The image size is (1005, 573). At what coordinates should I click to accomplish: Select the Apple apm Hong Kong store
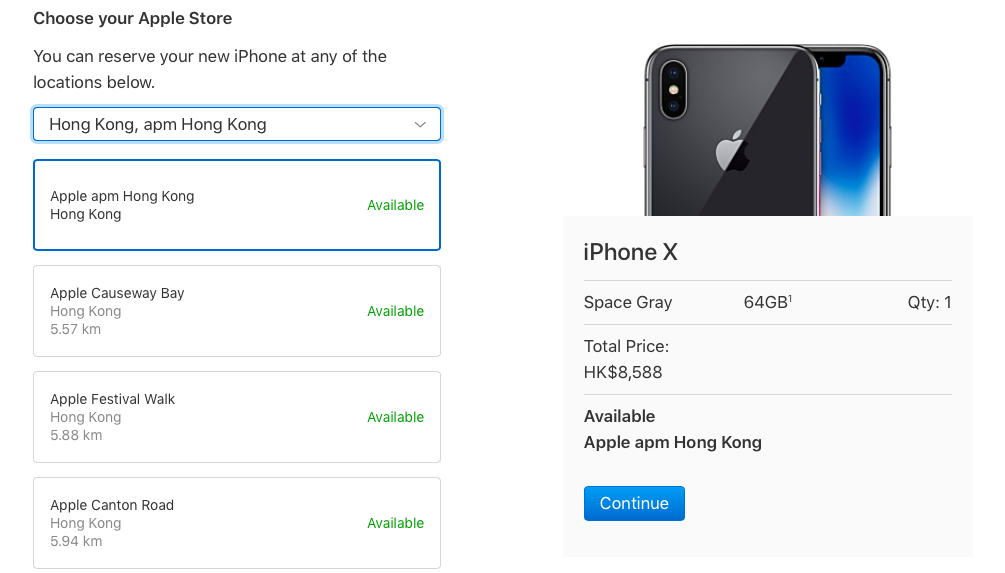click(x=236, y=205)
